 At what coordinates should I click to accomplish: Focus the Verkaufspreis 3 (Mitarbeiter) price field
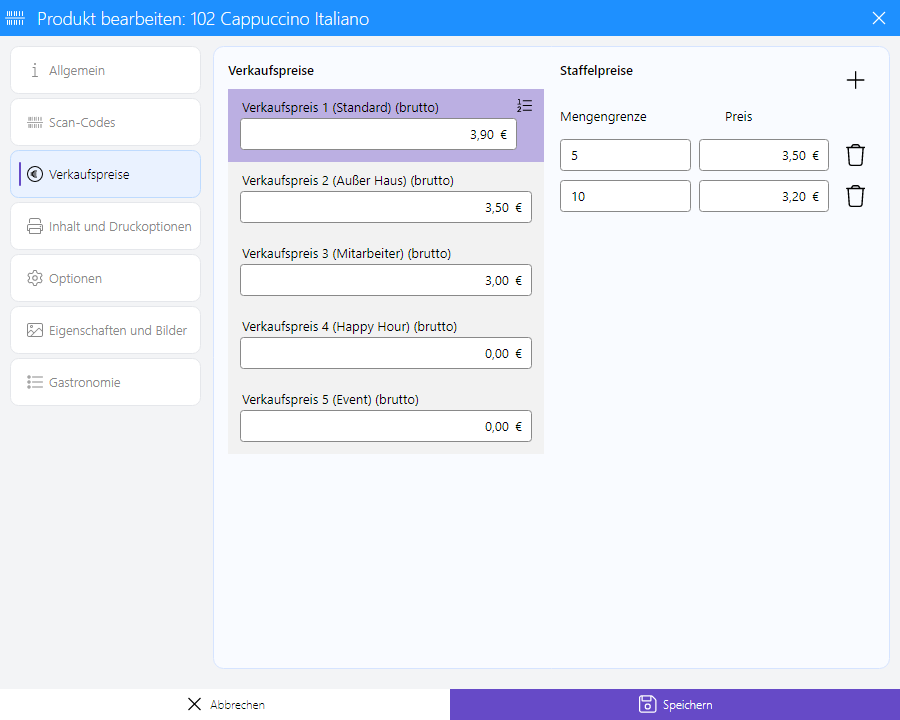(x=386, y=280)
